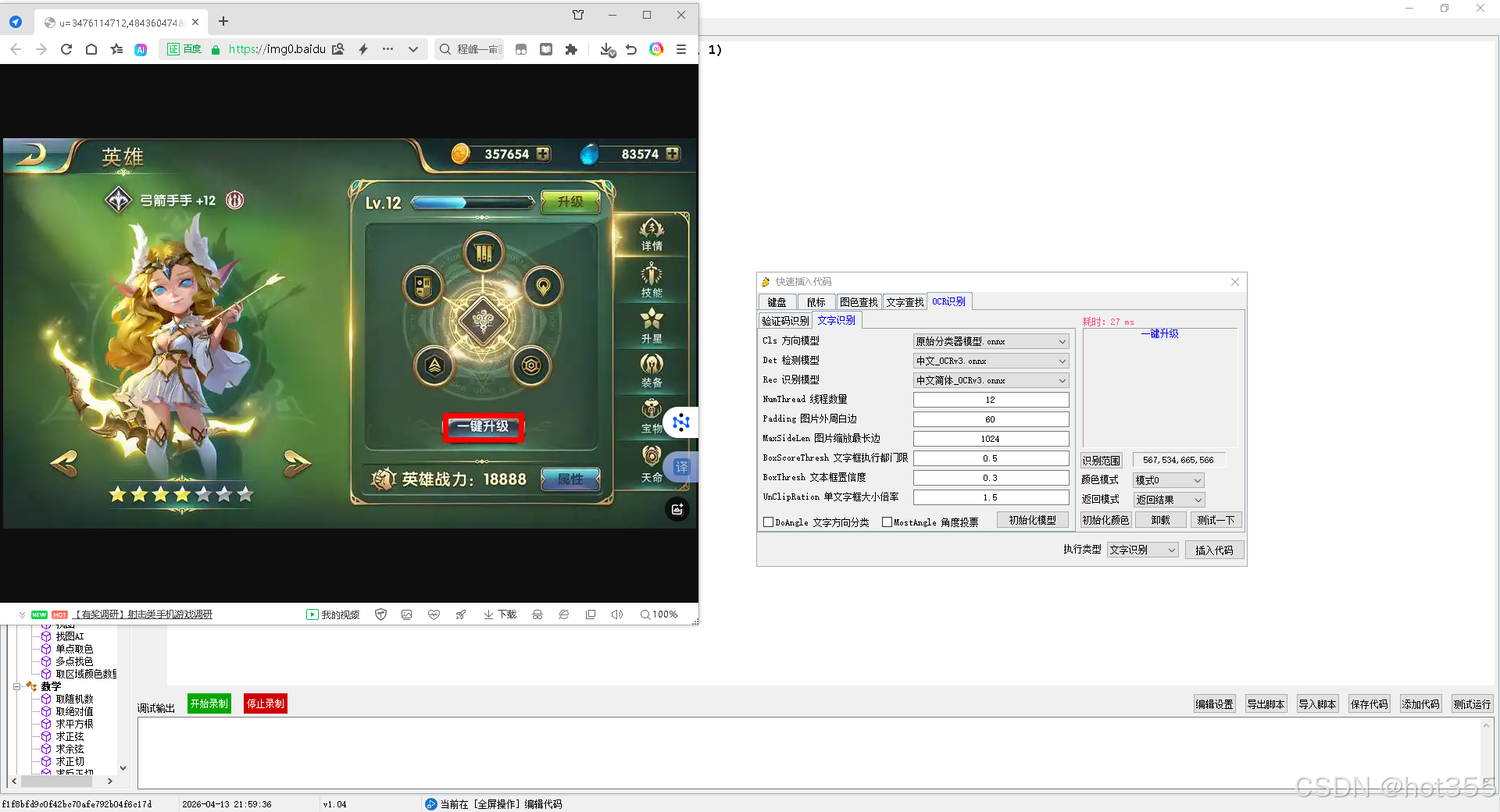
Task: Reload the browser page
Action: (66, 49)
